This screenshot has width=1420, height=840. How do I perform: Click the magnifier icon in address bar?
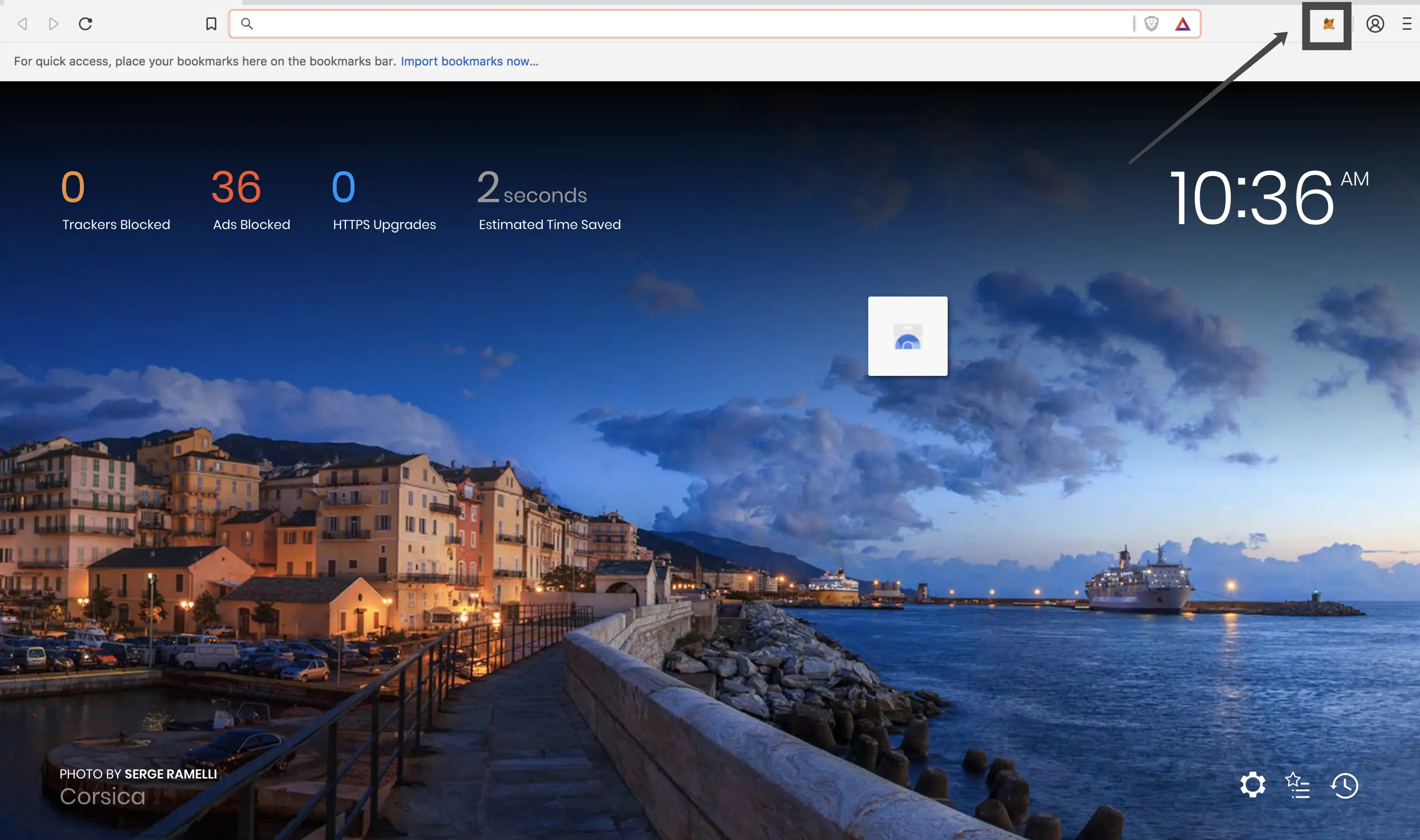tap(247, 24)
